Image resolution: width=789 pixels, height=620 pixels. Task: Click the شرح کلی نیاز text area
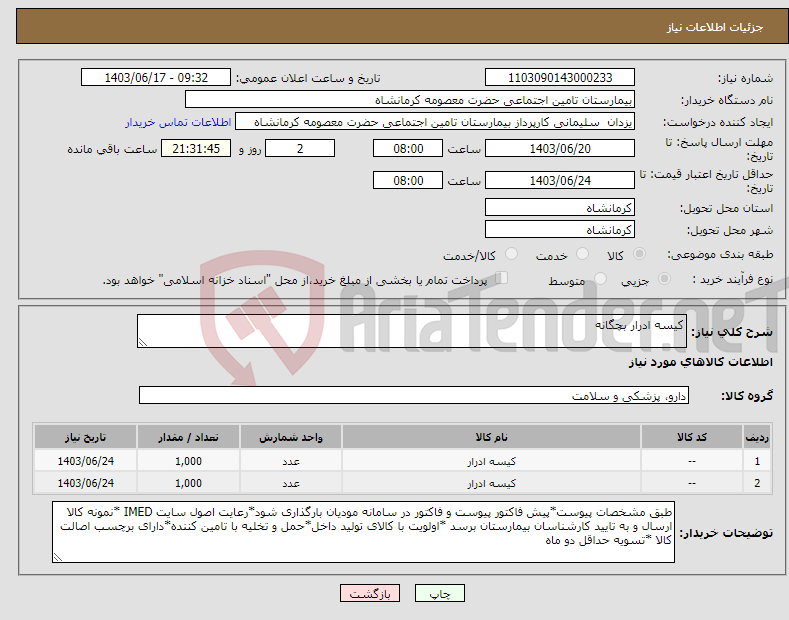pos(412,331)
